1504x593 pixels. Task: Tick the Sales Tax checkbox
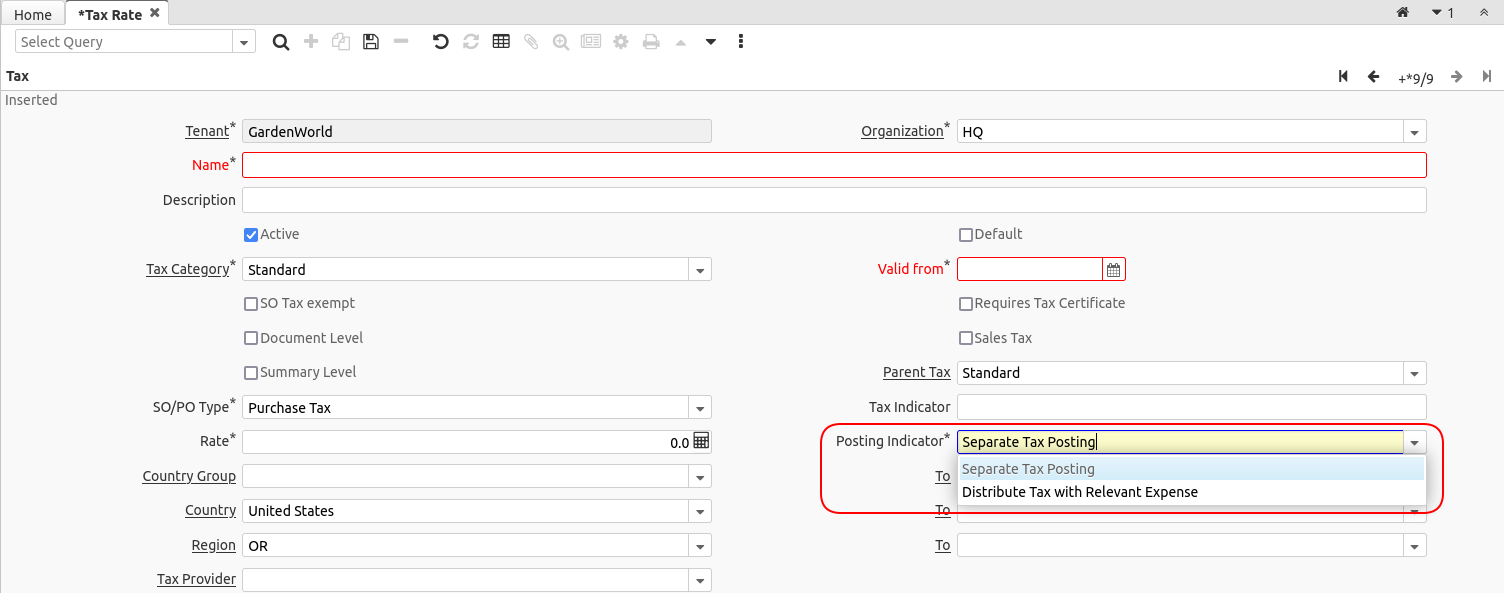966,338
